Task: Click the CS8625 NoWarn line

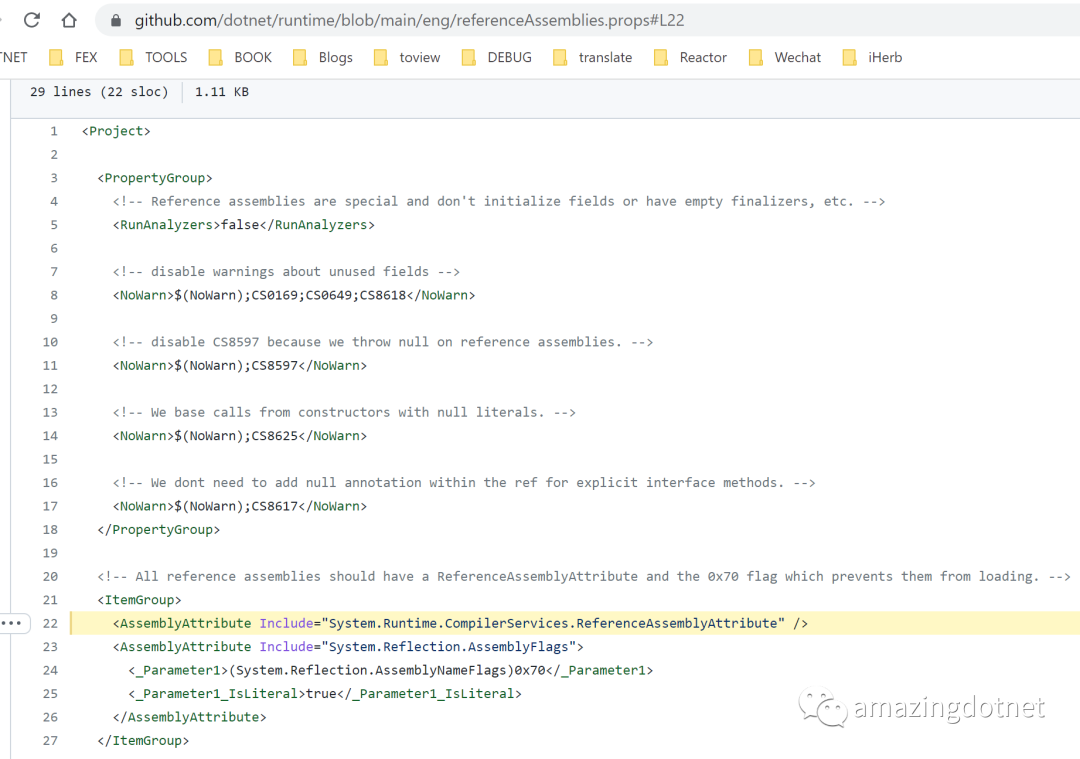Action: 240,435
